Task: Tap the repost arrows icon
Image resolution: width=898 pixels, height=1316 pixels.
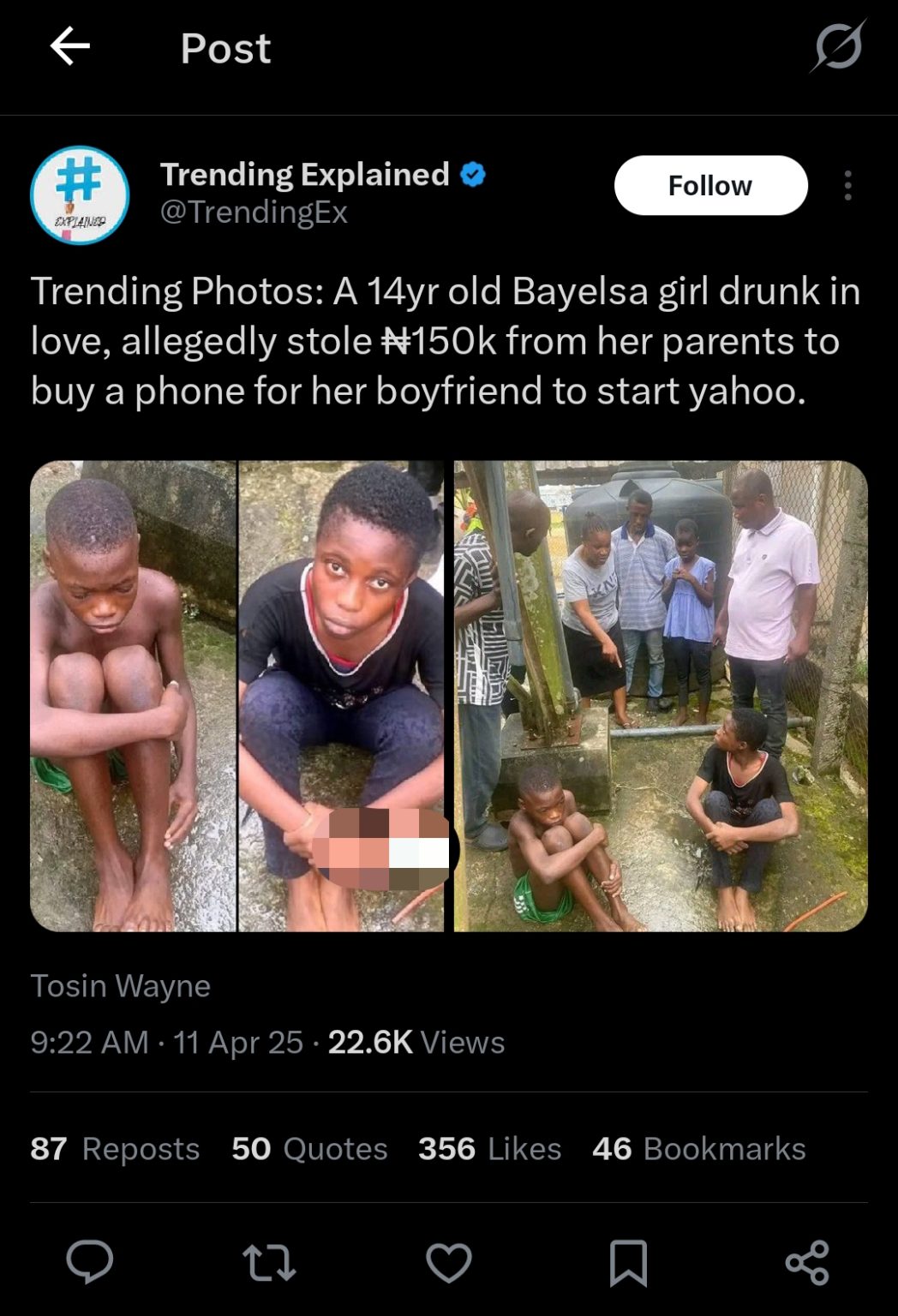Action: pos(269,1263)
